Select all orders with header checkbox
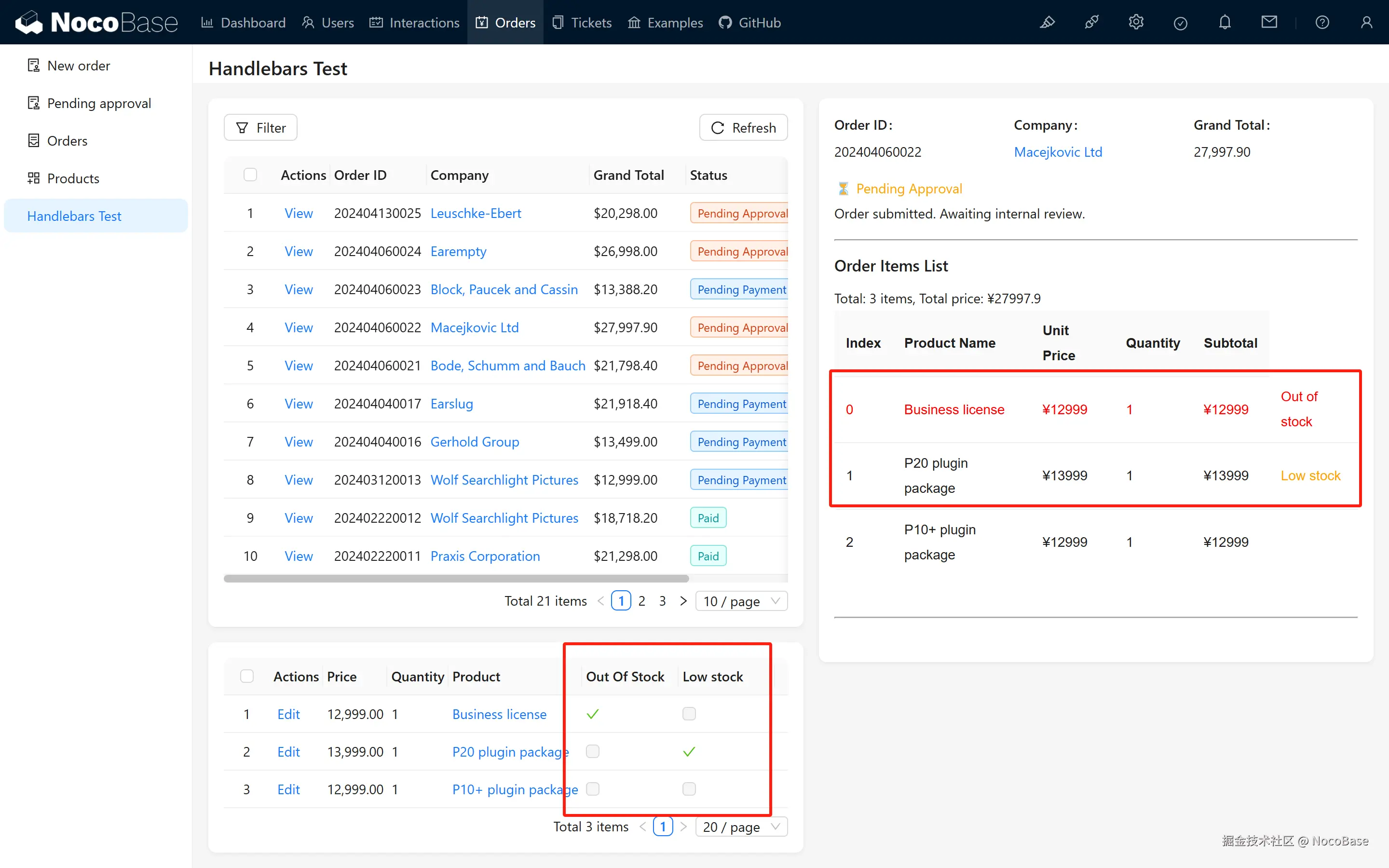The width and height of the screenshot is (1389, 868). coord(250,175)
